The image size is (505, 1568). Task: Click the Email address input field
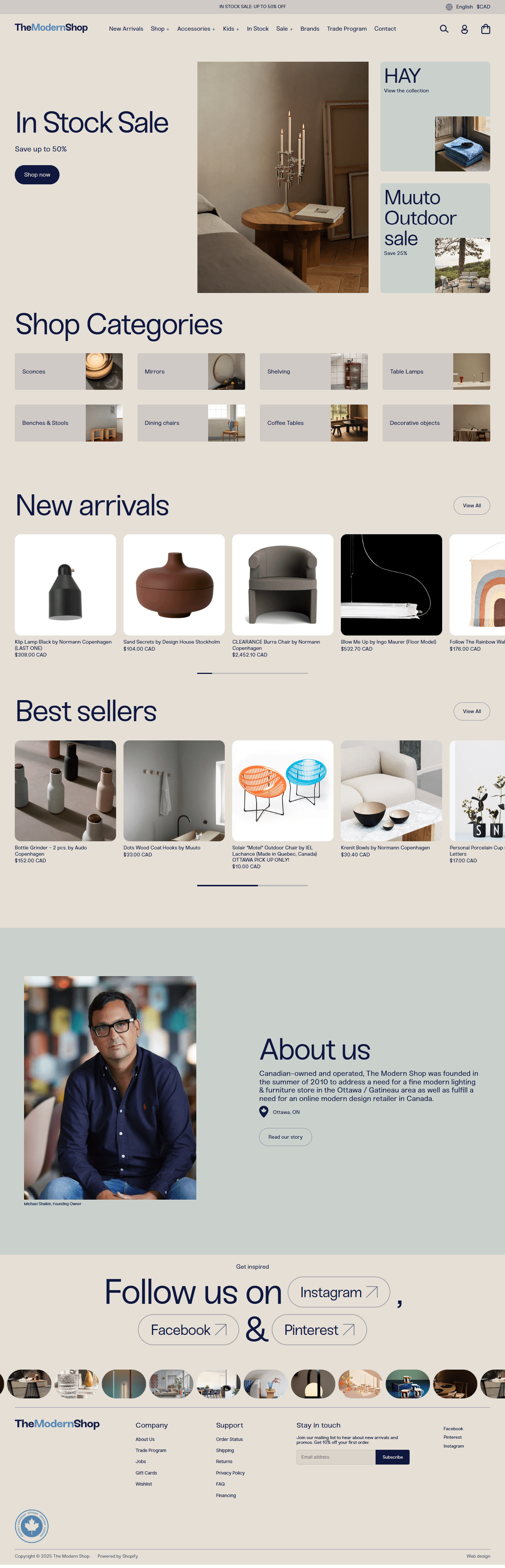point(336,1457)
